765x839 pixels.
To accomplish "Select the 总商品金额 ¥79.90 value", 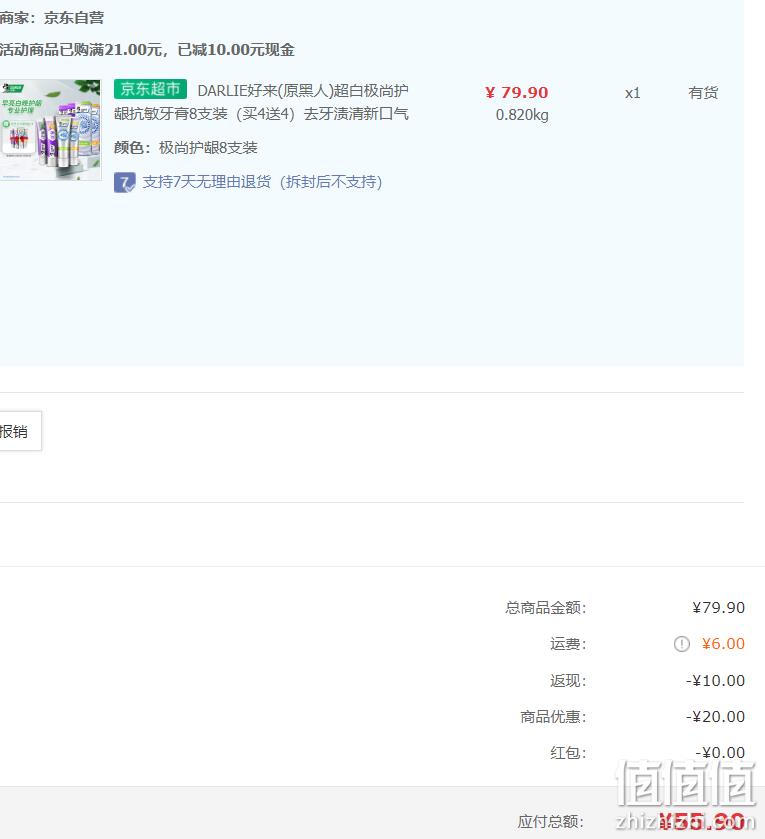I will point(718,608).
